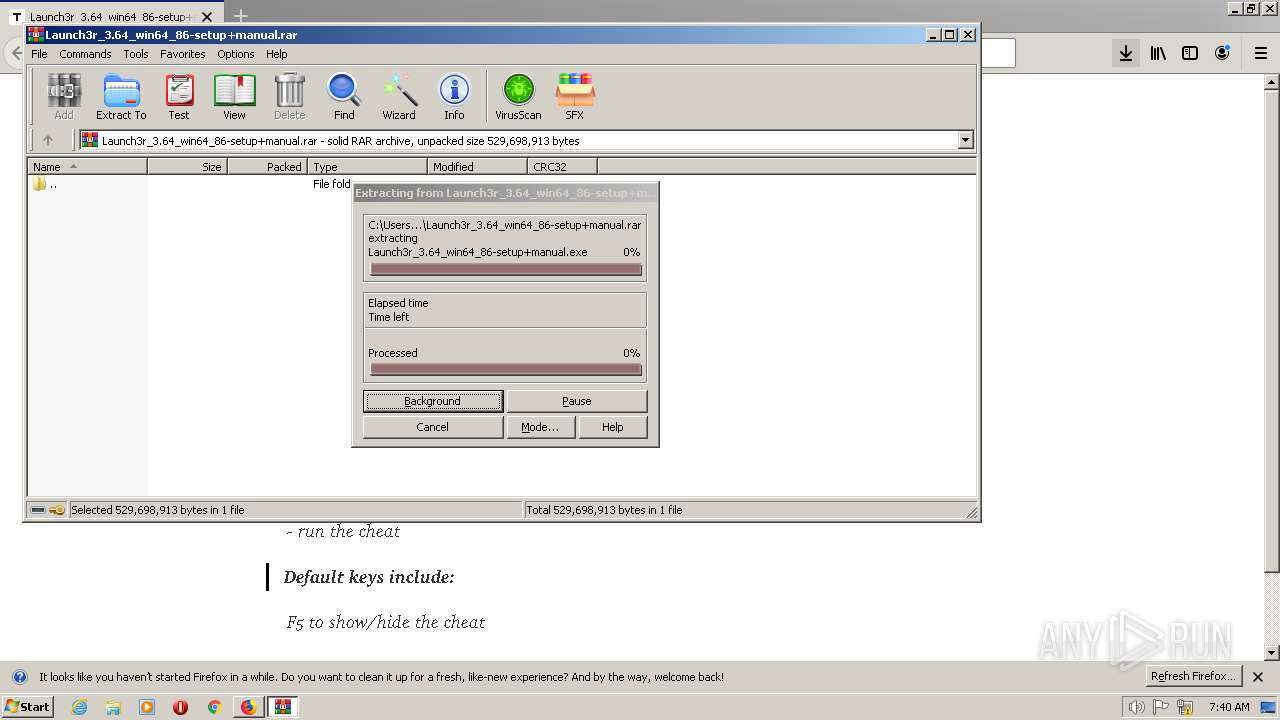Open Windows Explorer taskbar icon
1280x720 pixels.
(x=113, y=707)
